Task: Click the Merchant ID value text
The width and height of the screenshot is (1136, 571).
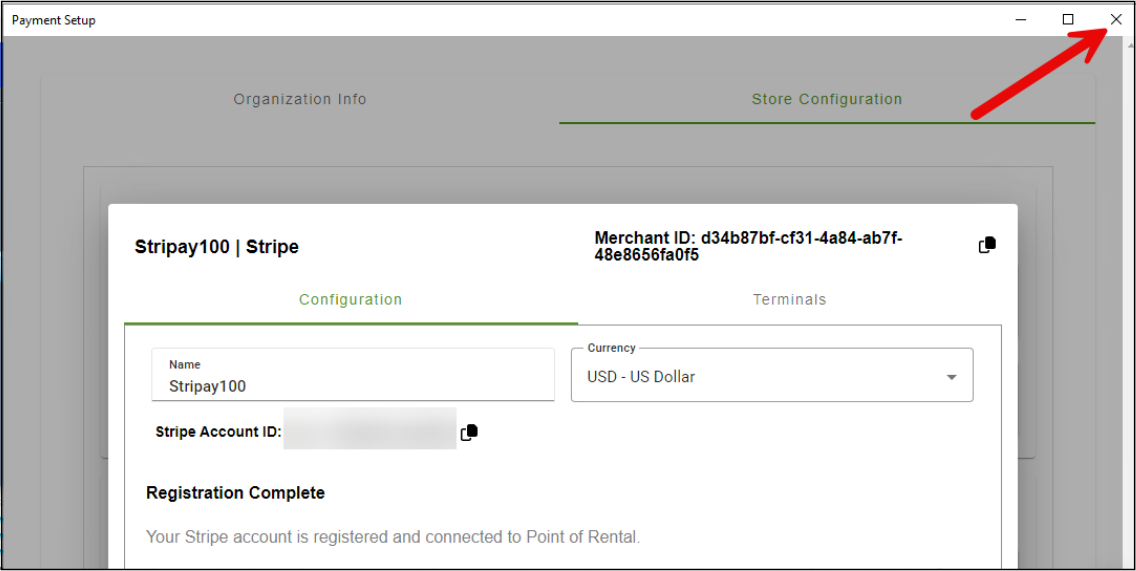Action: [748, 246]
